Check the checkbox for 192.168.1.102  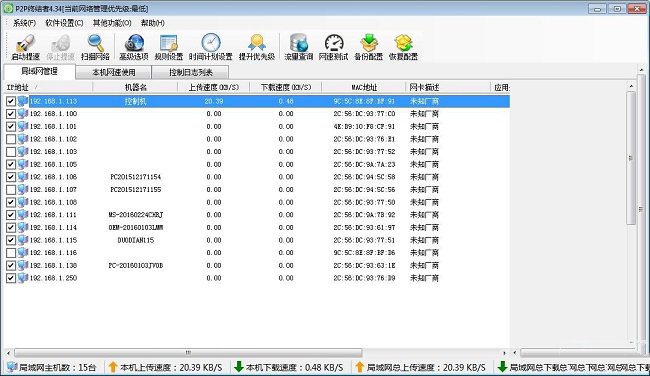click(11, 139)
